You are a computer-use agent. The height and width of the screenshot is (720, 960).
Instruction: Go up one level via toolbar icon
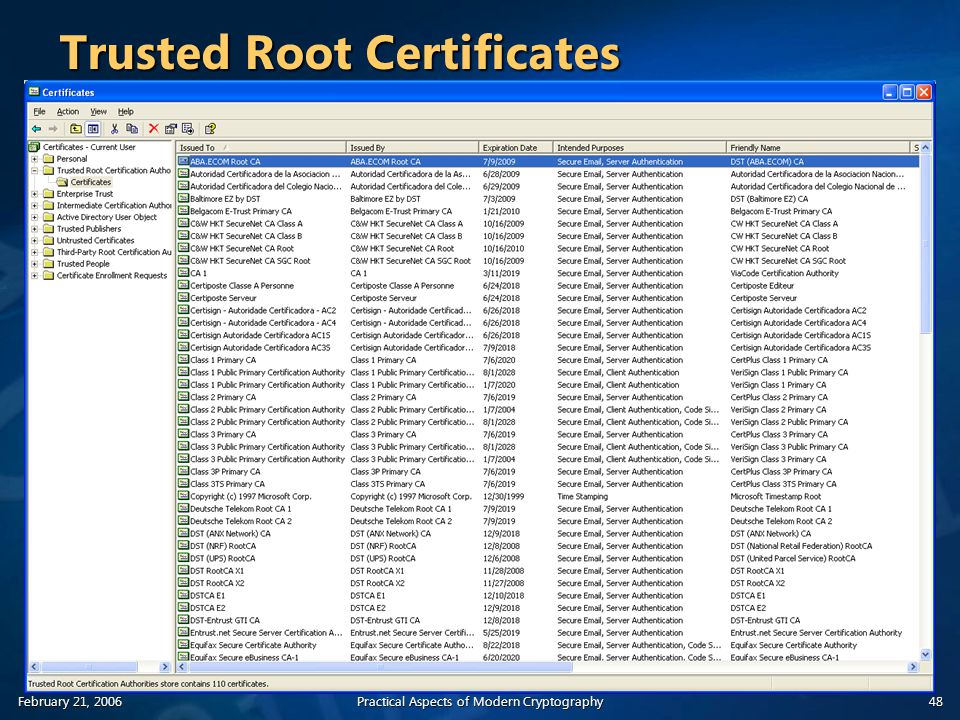pos(76,129)
